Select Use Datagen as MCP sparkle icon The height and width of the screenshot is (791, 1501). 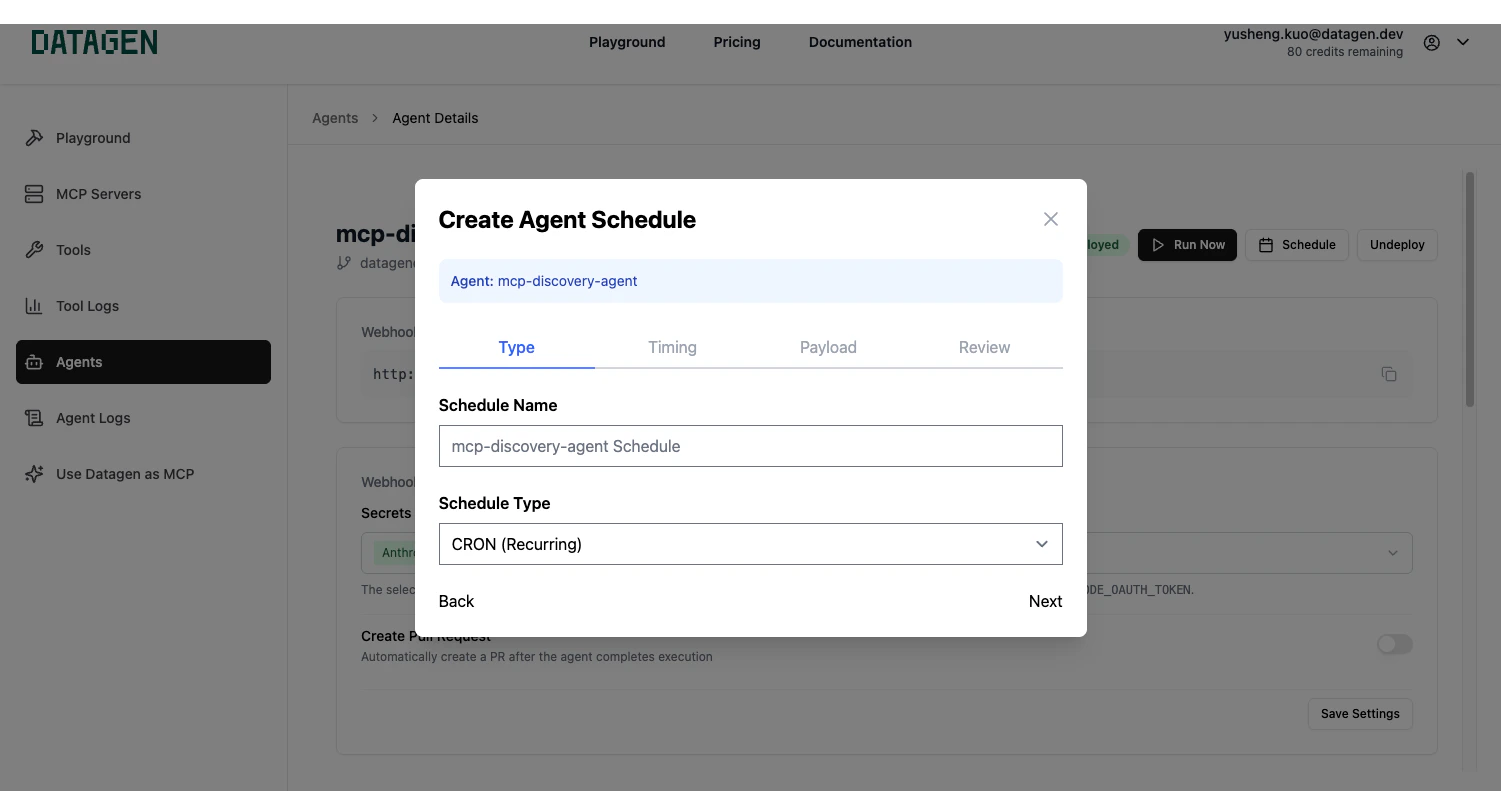tap(35, 474)
